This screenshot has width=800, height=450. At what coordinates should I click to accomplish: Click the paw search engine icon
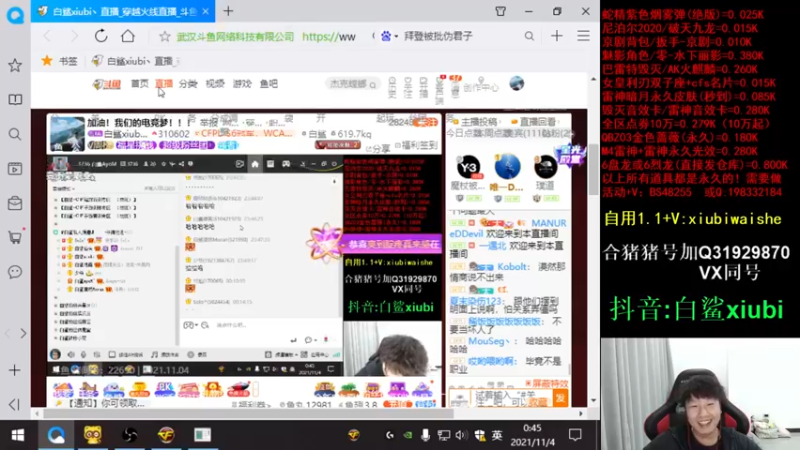point(386,36)
